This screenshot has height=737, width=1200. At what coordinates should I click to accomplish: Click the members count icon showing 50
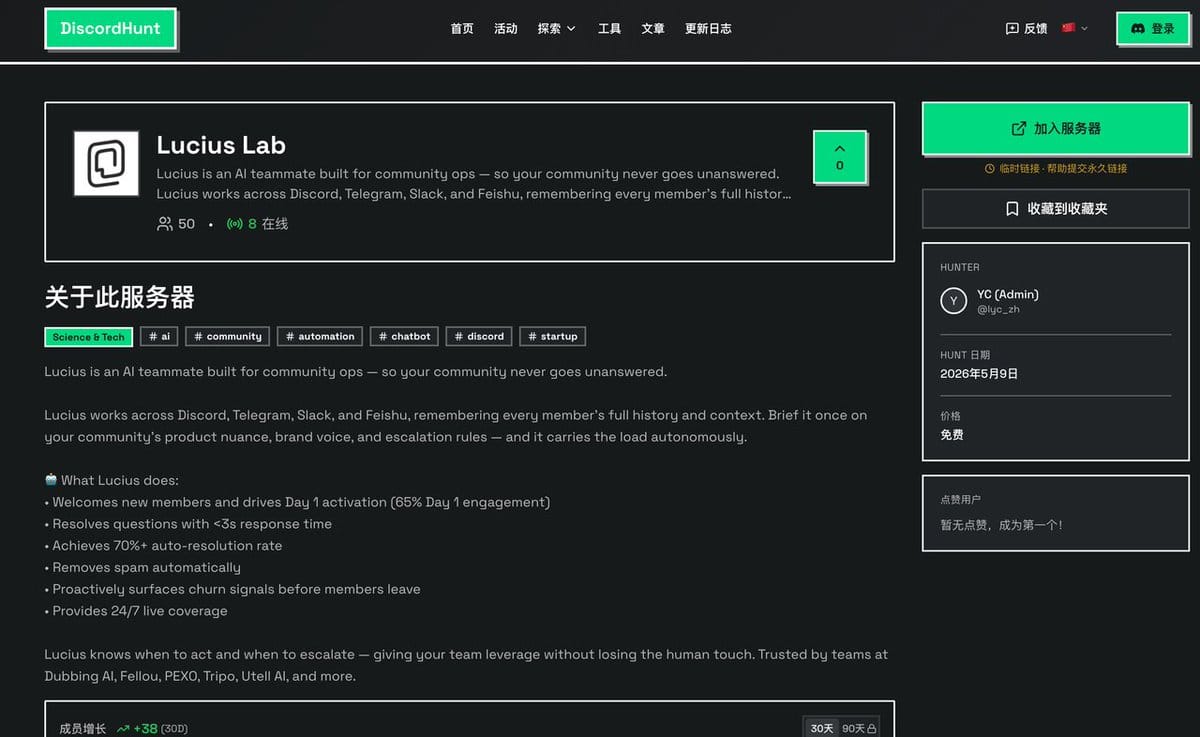(165, 224)
